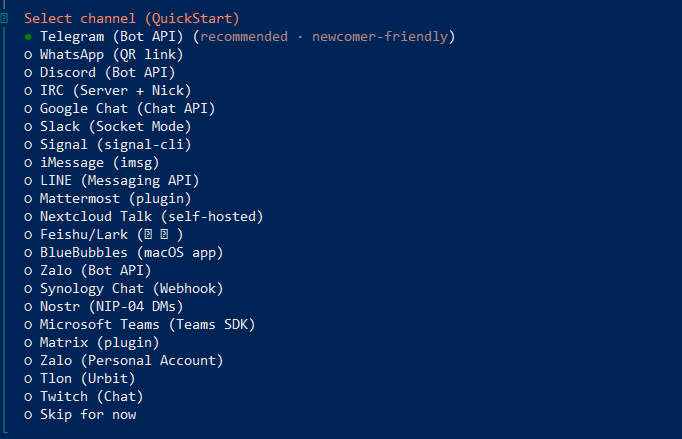Pick LINE (Messaging API) channel
This screenshot has width=682, height=439.
point(119,180)
